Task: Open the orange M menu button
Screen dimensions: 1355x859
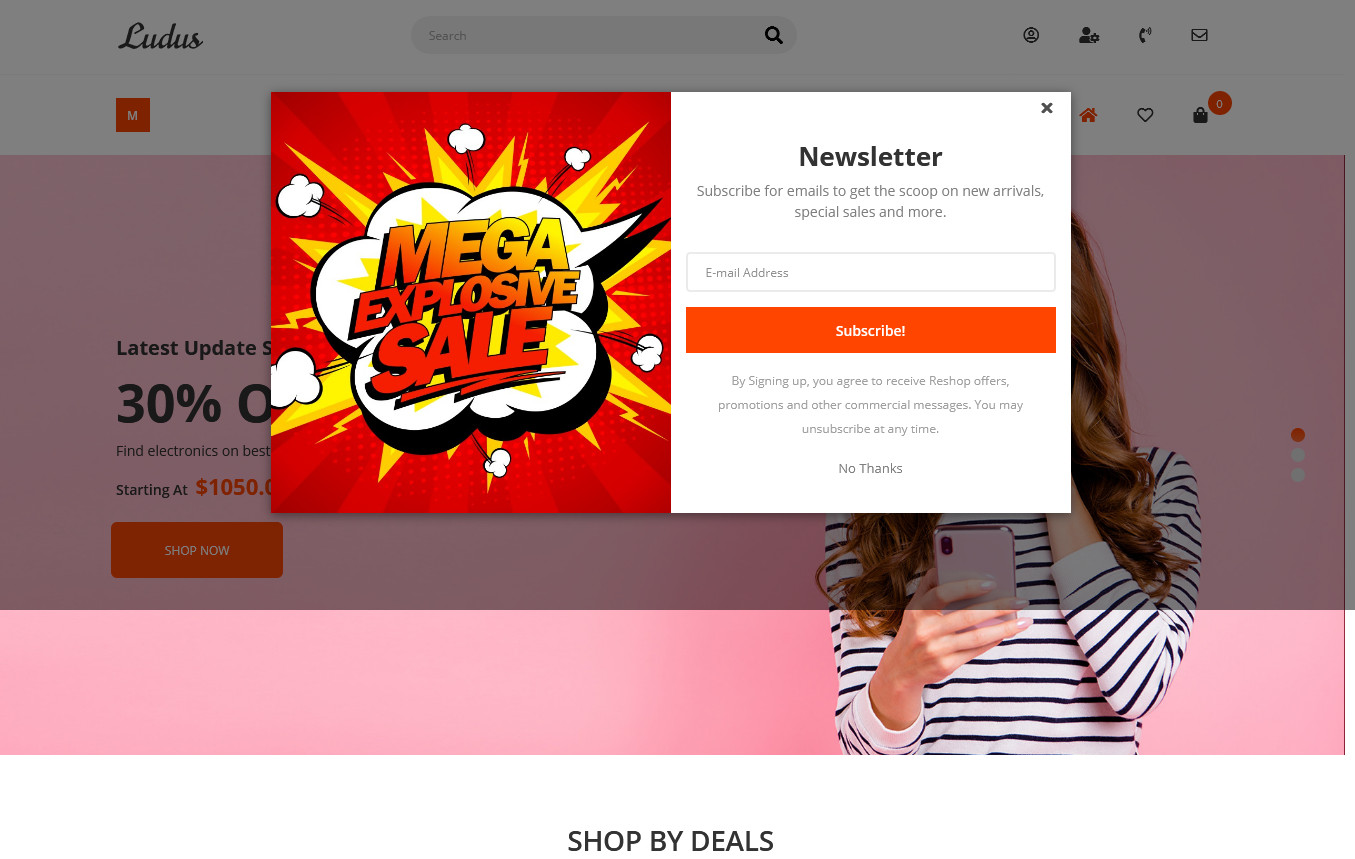Action: click(x=133, y=115)
